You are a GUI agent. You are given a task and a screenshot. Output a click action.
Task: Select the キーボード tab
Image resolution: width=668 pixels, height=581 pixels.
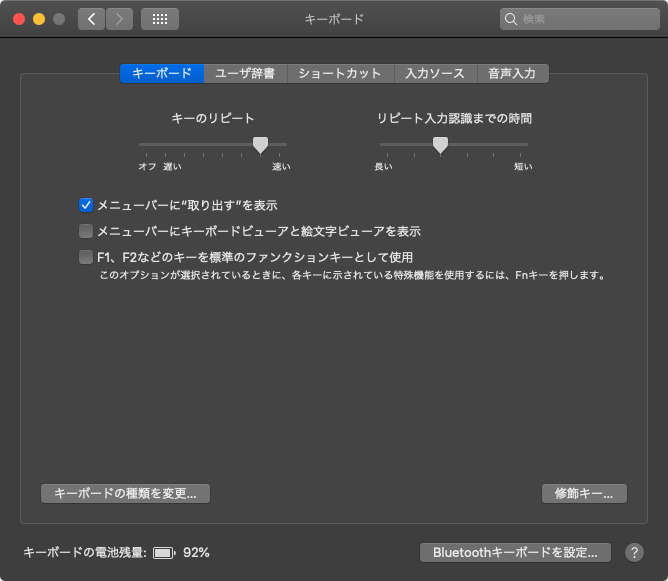pyautogui.click(x=161, y=73)
